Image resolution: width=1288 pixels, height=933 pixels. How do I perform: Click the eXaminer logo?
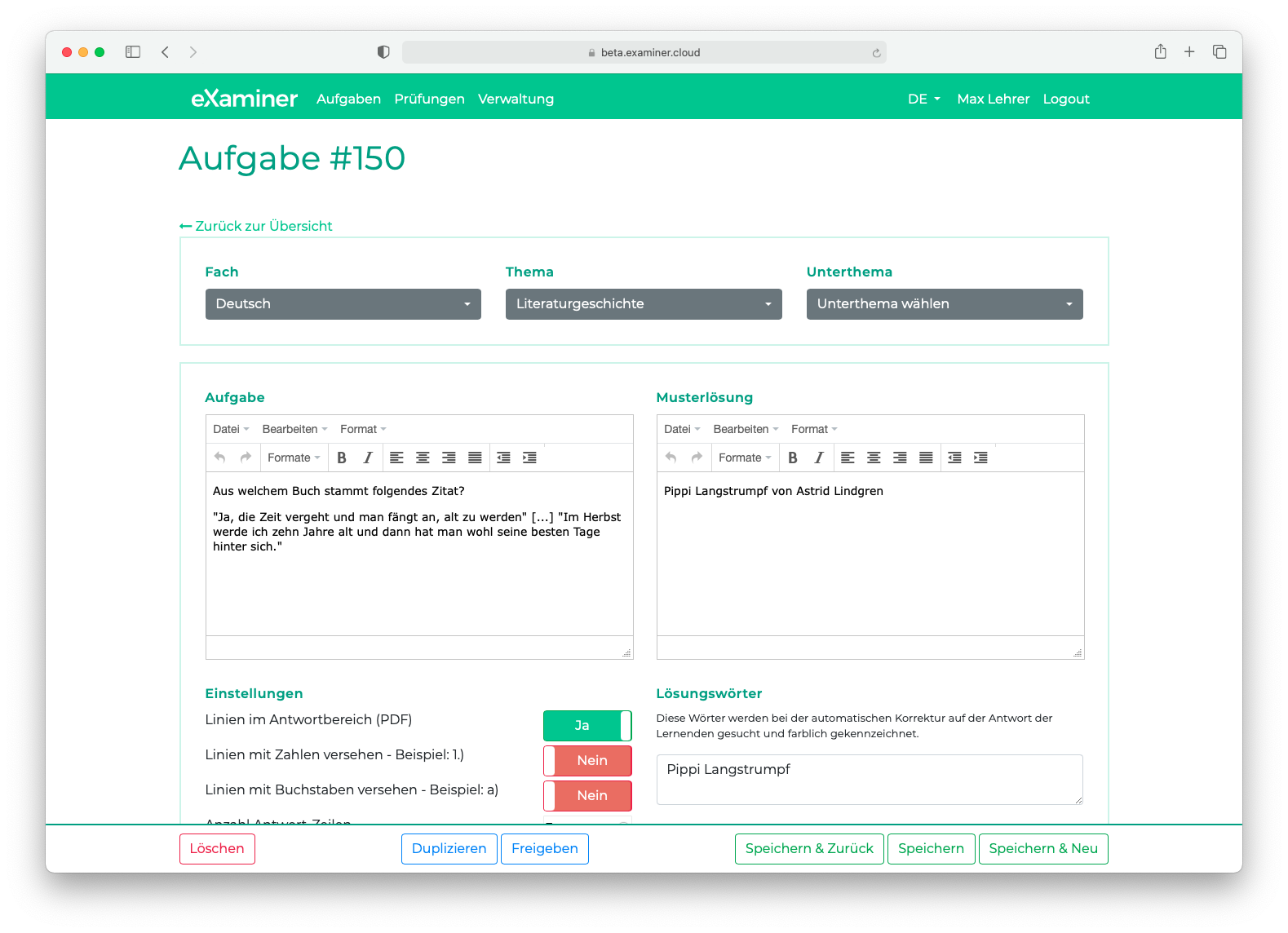245,99
